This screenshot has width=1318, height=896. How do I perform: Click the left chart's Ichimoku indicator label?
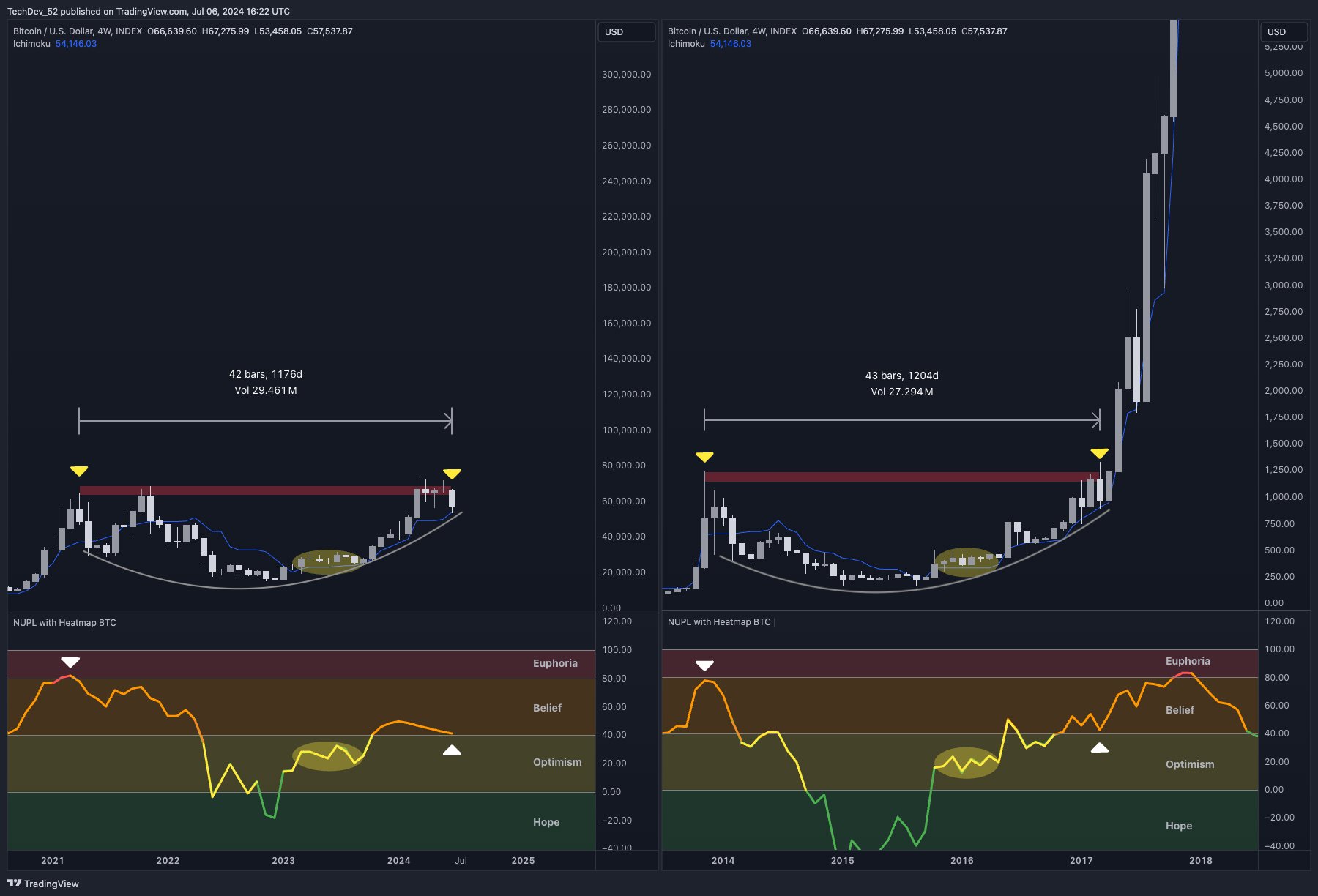31,44
